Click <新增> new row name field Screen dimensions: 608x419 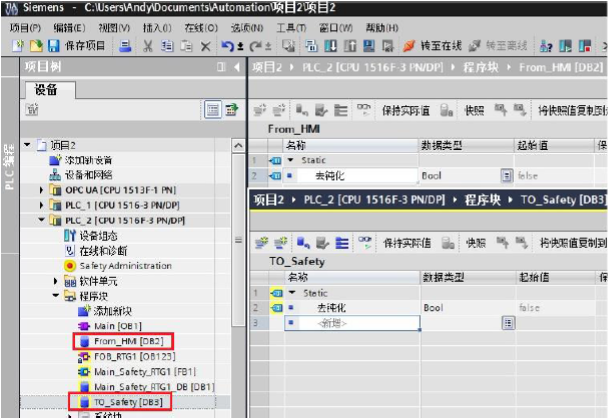point(352,323)
